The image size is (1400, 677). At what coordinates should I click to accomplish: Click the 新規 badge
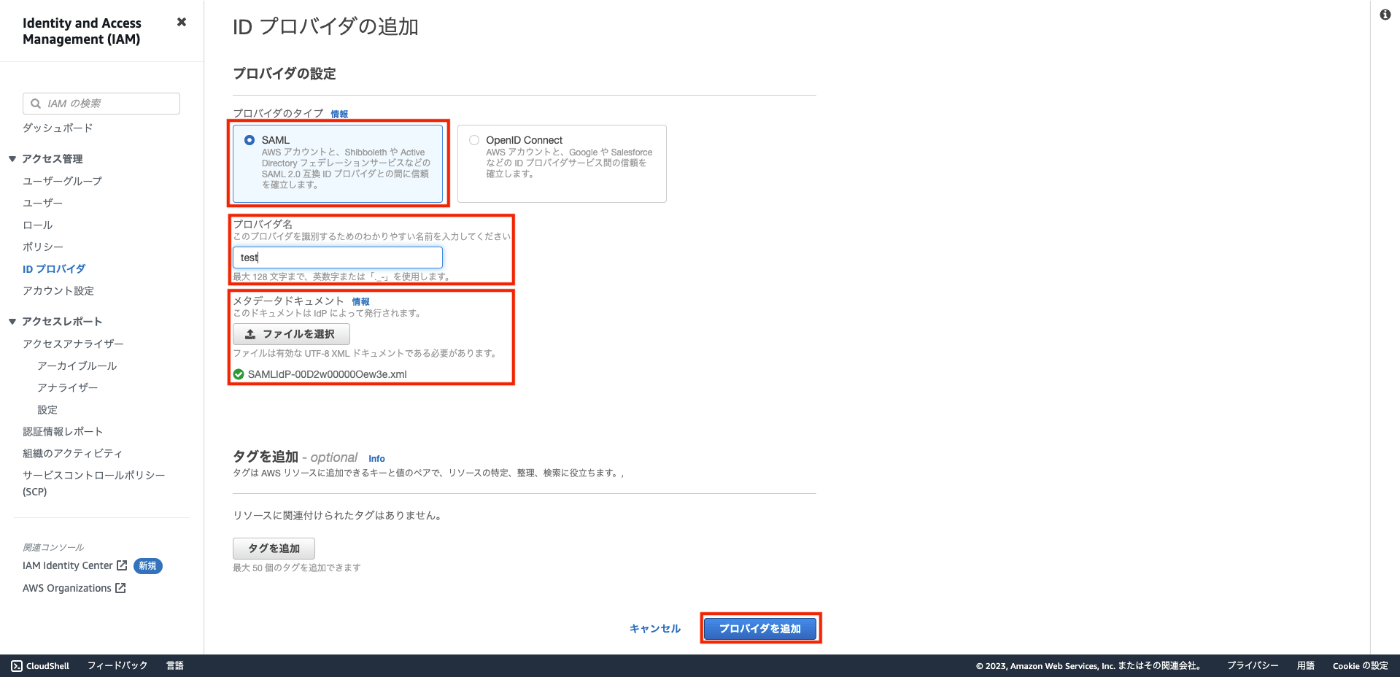click(148, 566)
